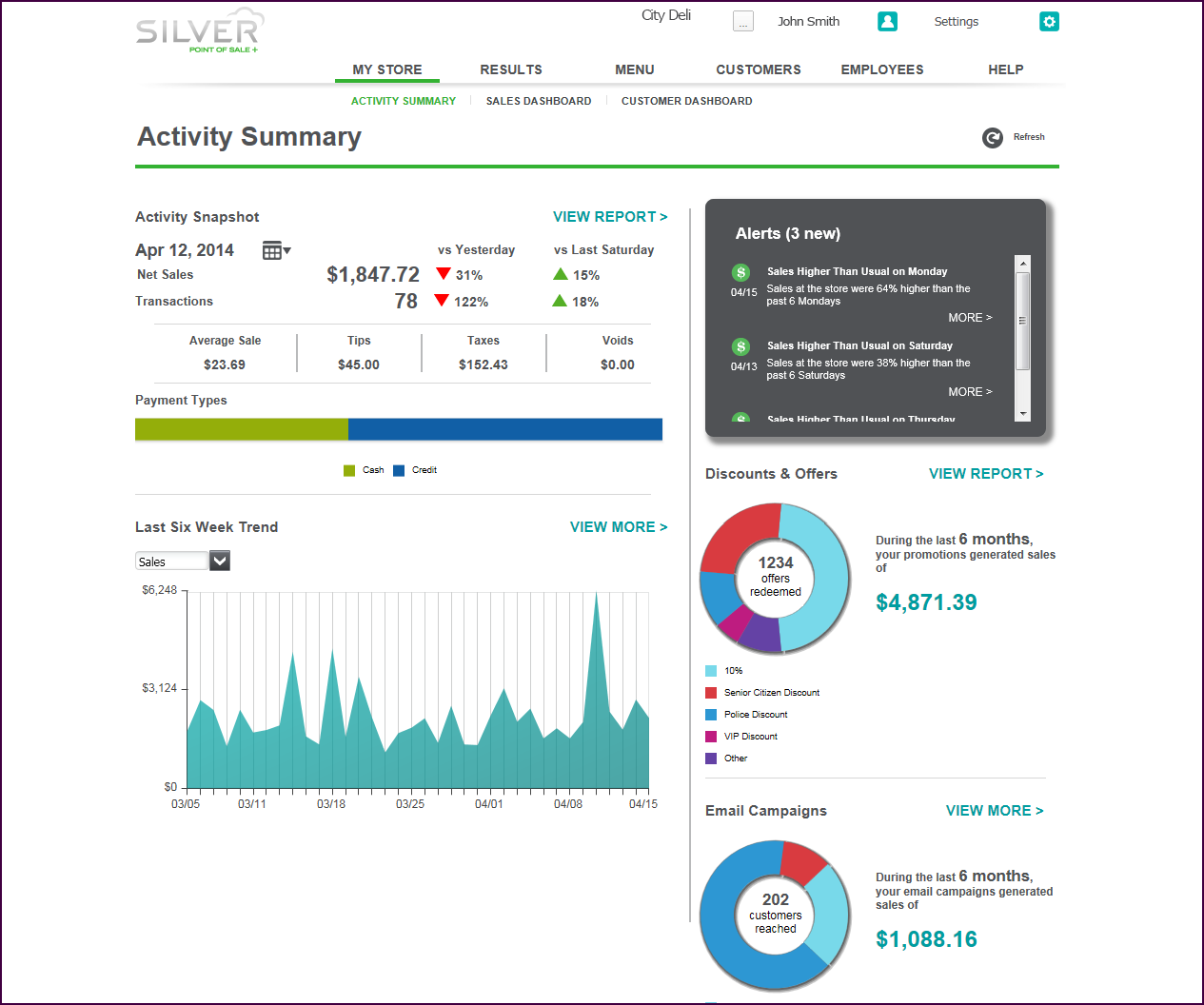1204x1005 pixels.
Task: Click the Apr 12, 2014 date
Action: 185,250
